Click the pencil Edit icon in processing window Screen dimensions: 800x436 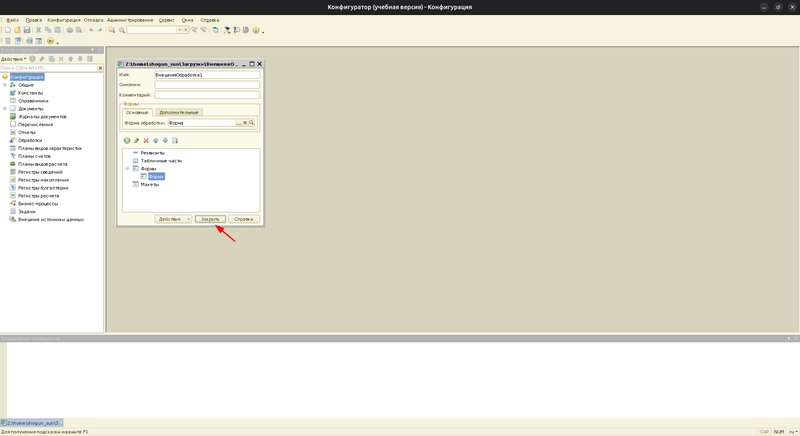[x=137, y=140]
